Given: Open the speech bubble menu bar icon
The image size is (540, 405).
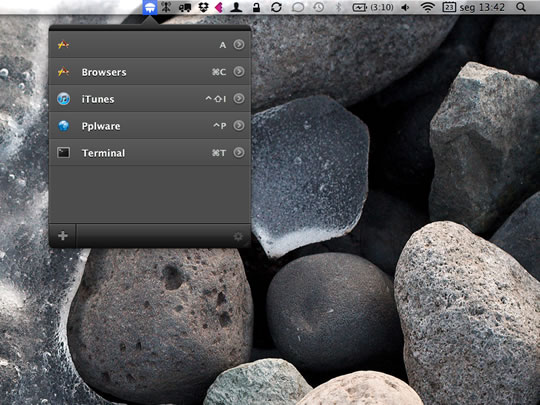Looking at the screenshot, I should pos(298,7).
